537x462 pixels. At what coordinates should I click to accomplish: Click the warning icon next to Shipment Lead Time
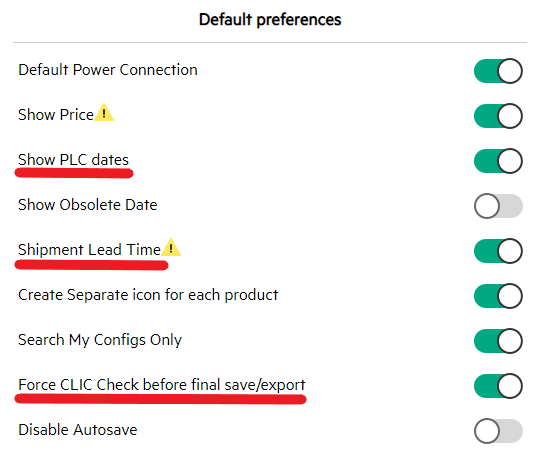[171, 247]
